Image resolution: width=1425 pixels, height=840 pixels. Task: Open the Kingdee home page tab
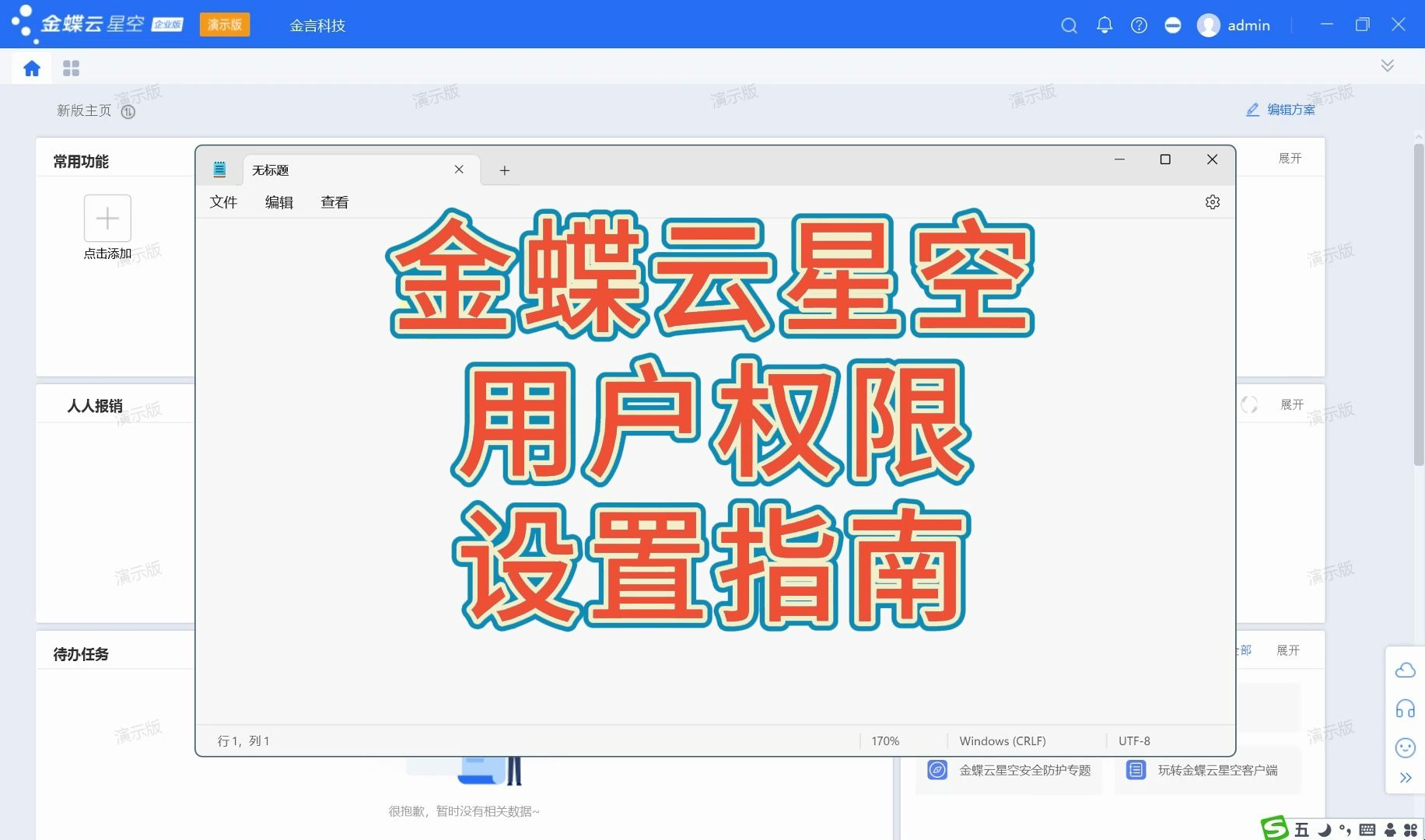[x=32, y=68]
